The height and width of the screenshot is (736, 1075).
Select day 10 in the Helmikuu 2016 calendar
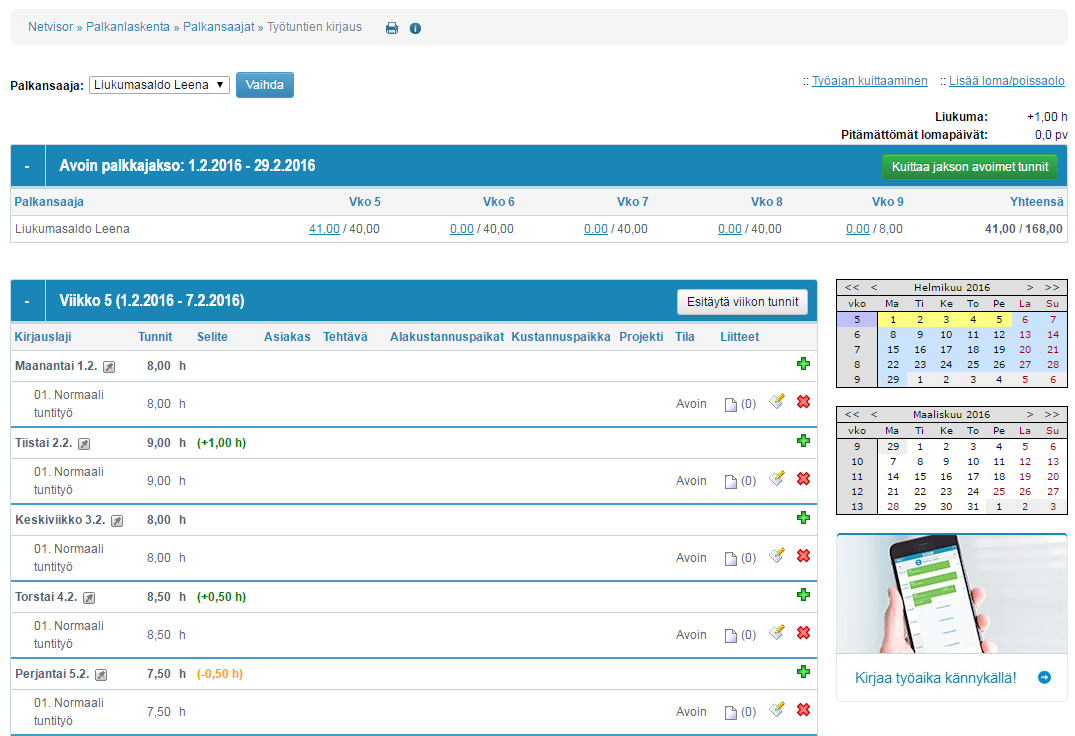pos(946,335)
